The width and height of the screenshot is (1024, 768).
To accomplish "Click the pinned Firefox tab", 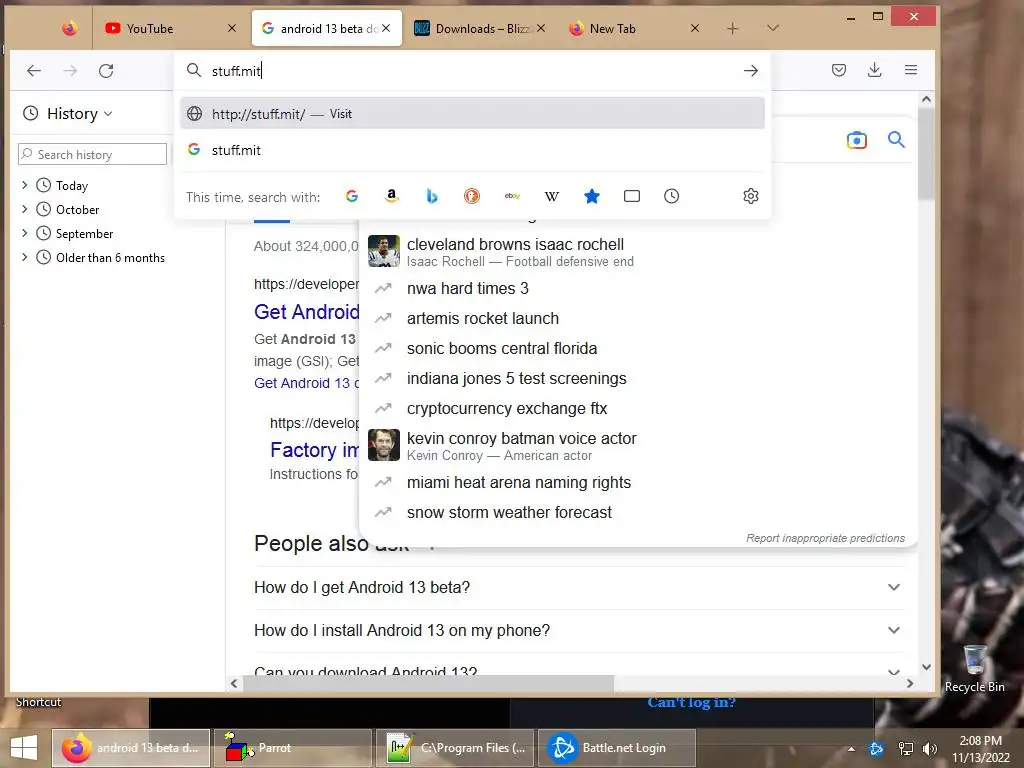I will 70,28.
